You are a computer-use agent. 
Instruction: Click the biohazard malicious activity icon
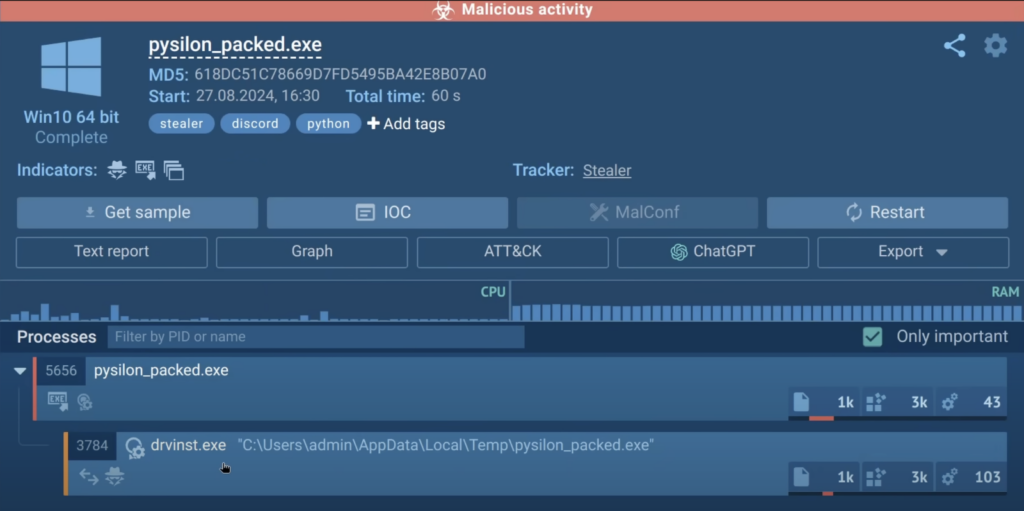[x=443, y=10]
